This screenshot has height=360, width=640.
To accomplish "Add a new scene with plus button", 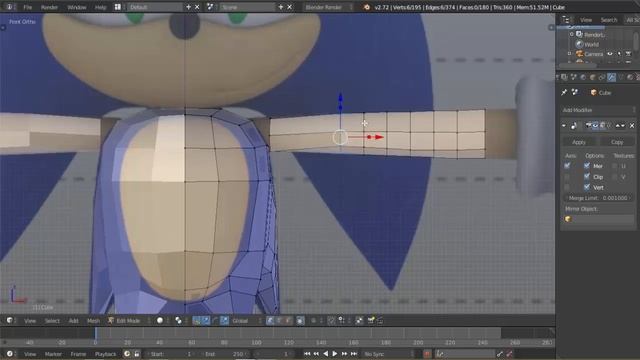I will tap(281, 7).
